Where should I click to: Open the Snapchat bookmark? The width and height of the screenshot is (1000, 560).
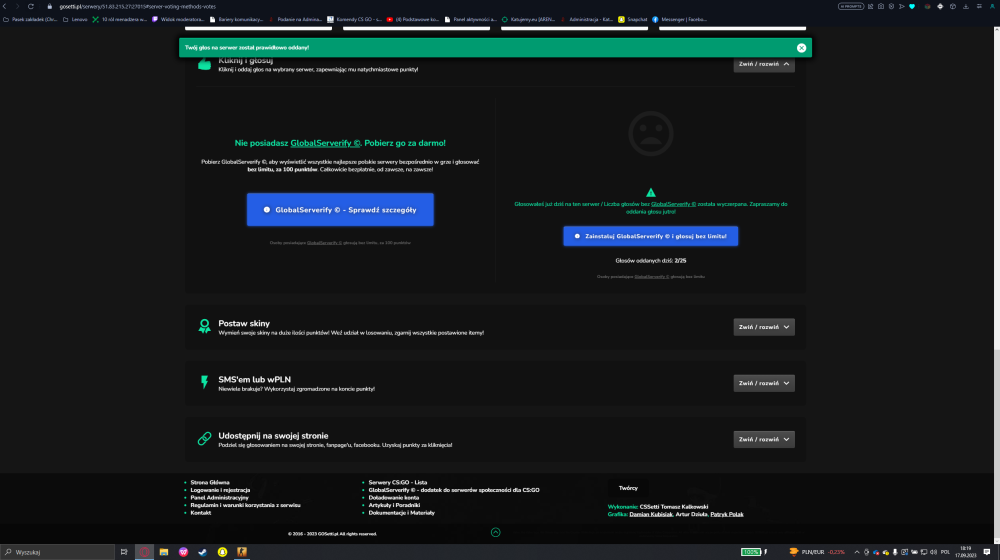(633, 20)
